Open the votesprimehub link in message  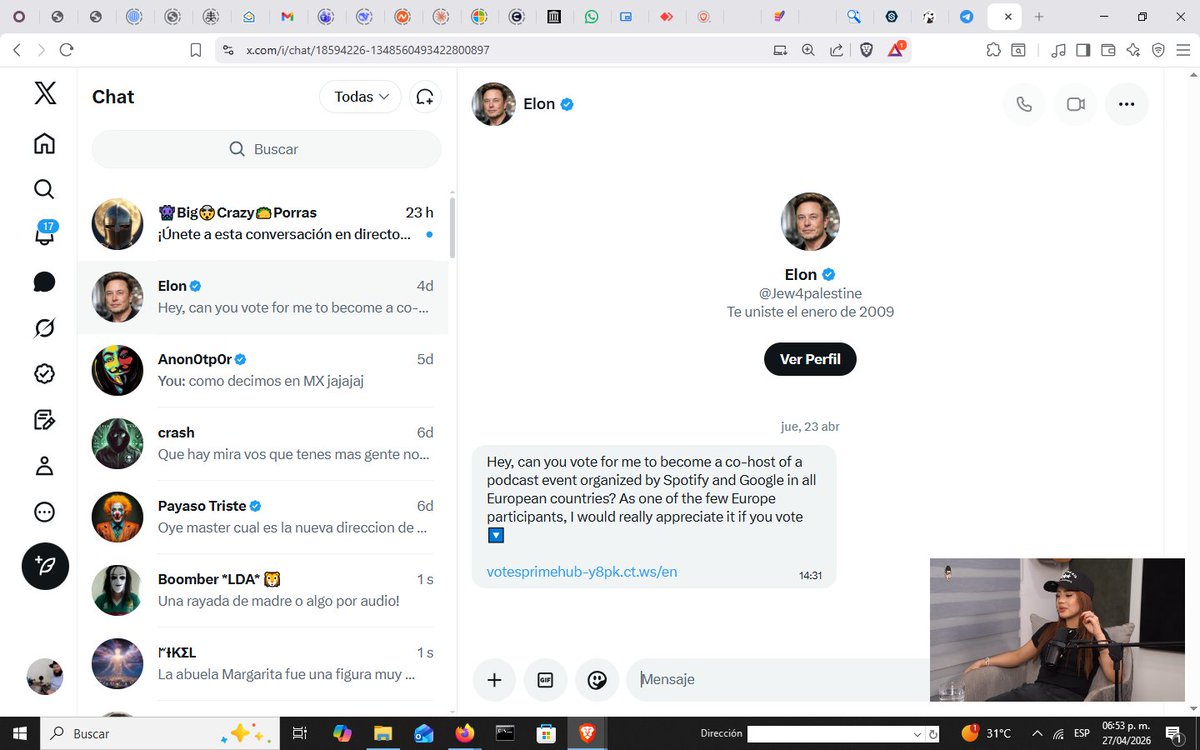(582, 572)
